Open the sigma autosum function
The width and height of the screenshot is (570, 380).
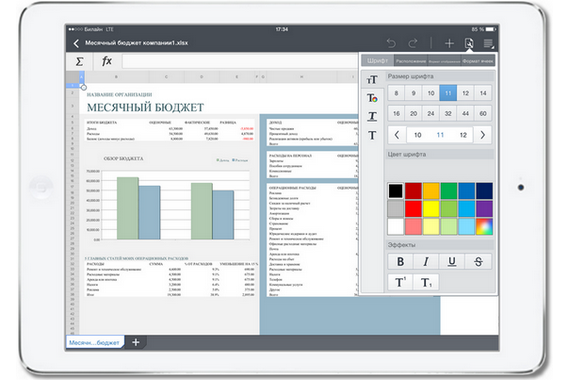pyautogui.click(x=79, y=61)
